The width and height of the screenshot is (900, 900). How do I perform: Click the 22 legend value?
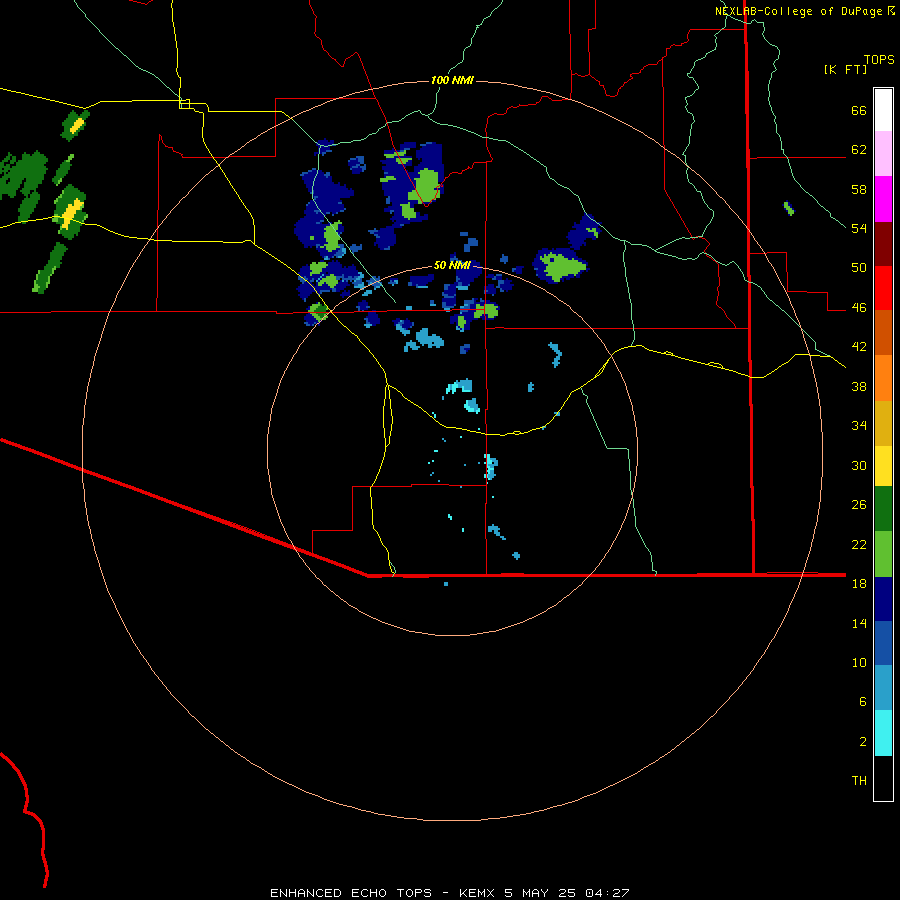tap(859, 544)
